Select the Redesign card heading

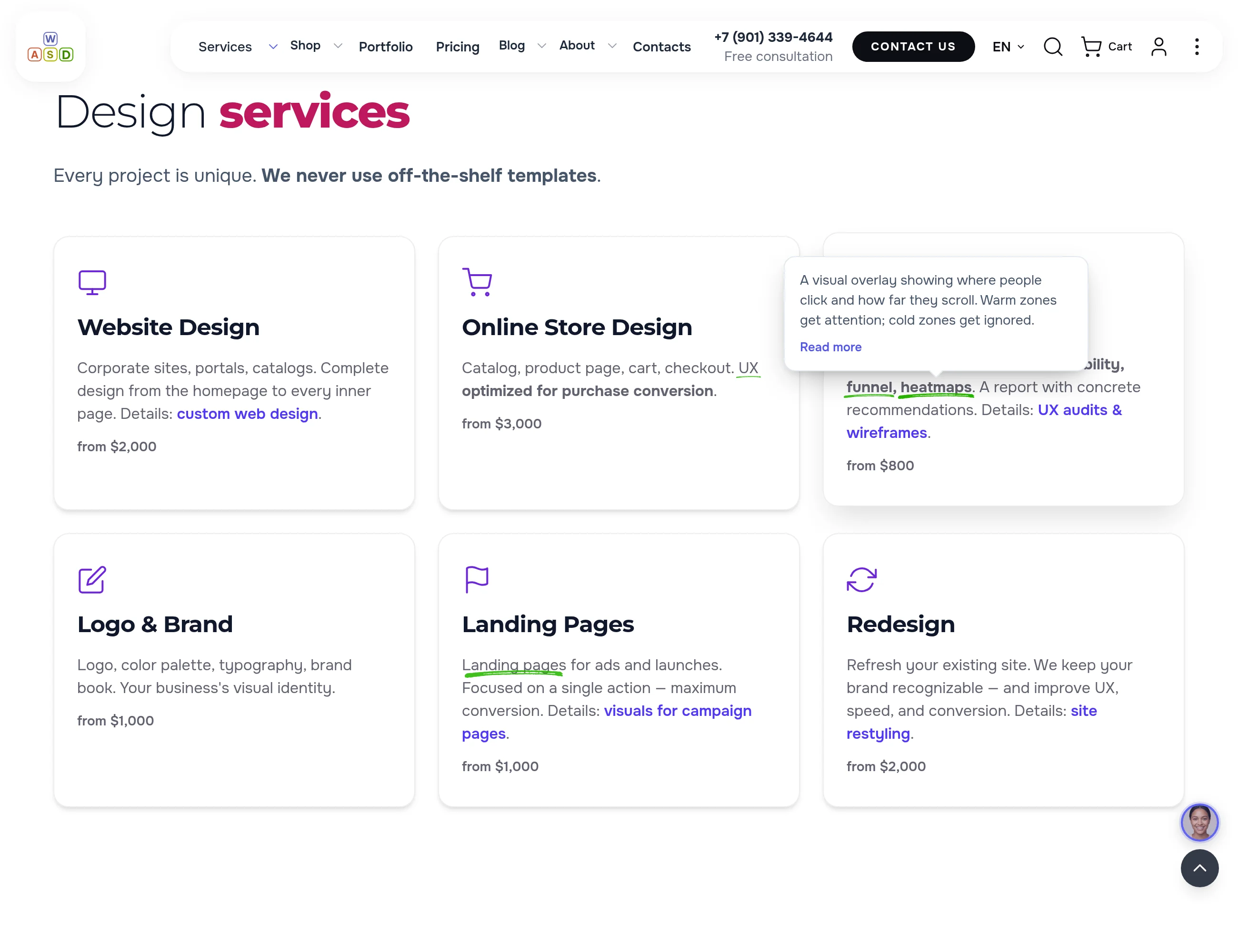click(x=900, y=624)
